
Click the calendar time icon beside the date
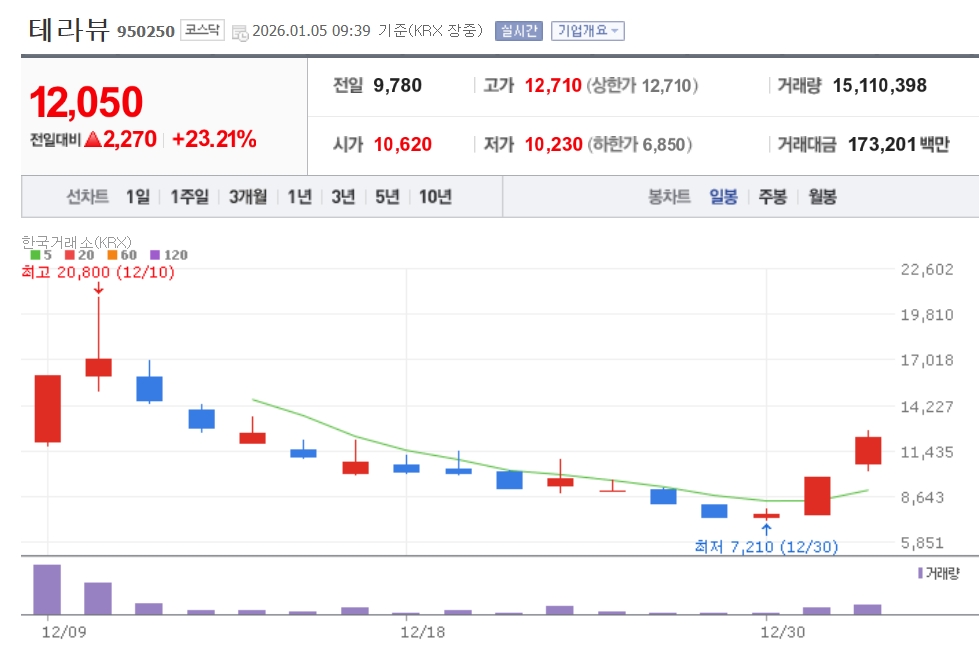240,32
